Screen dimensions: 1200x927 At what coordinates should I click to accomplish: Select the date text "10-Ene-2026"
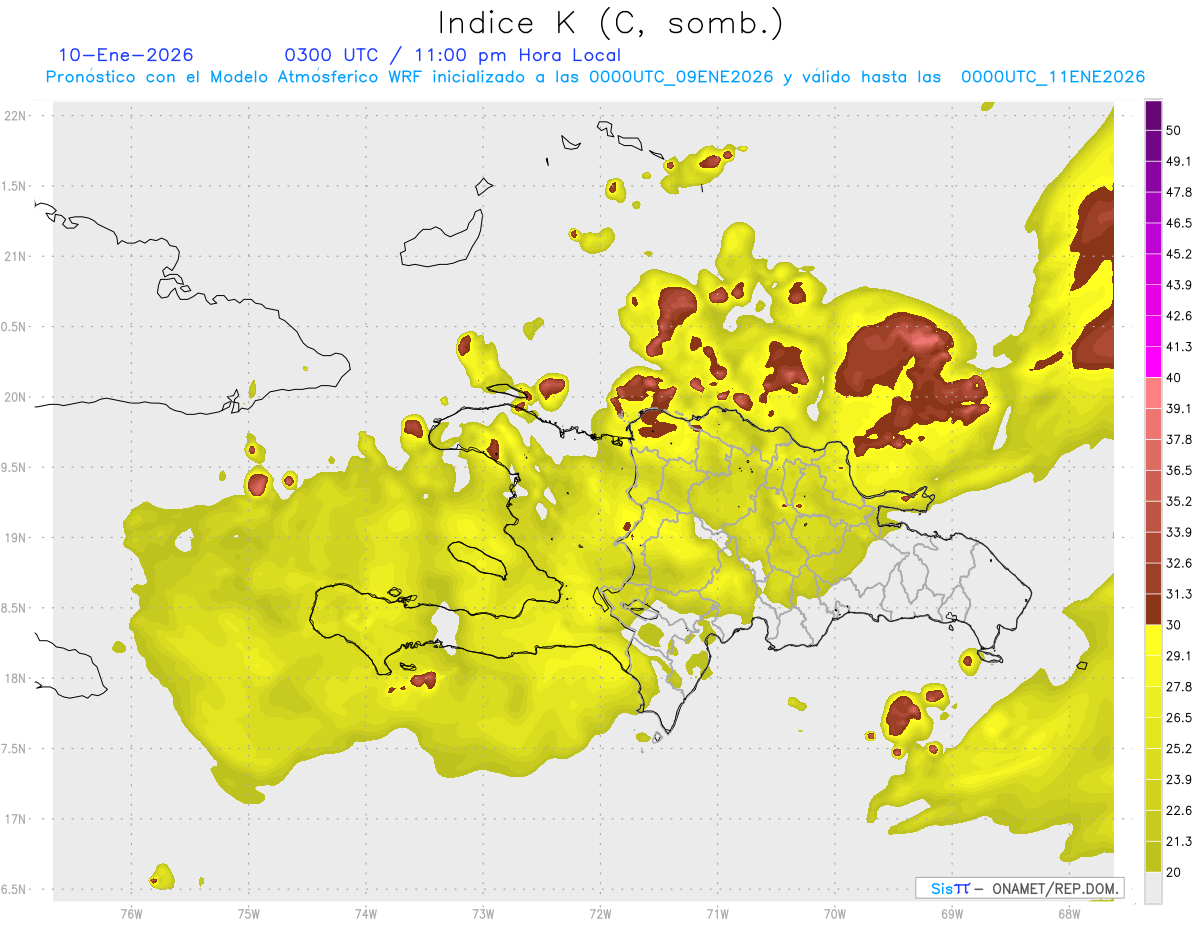point(126,55)
